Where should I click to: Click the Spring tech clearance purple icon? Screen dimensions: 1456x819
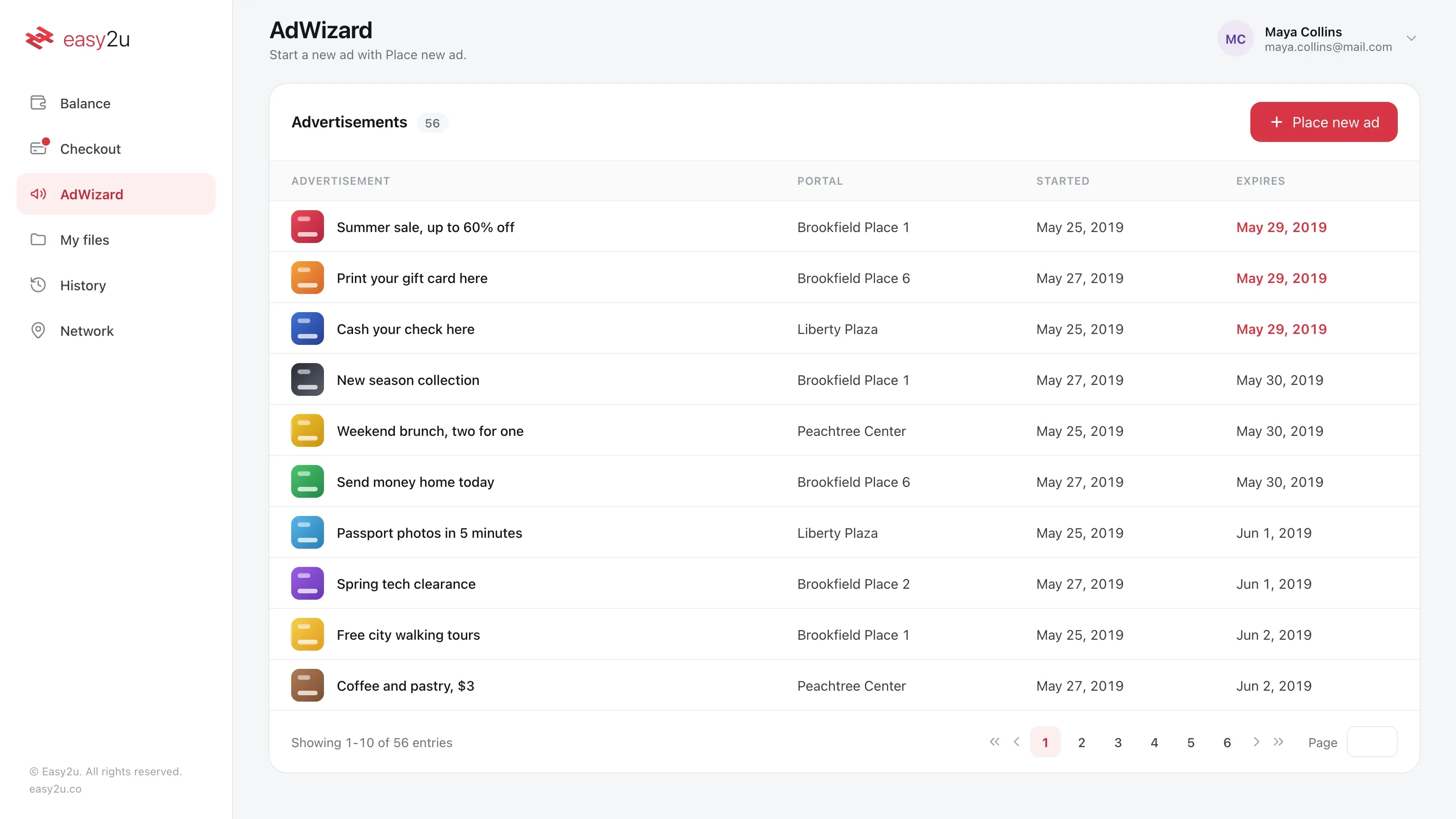click(x=308, y=583)
